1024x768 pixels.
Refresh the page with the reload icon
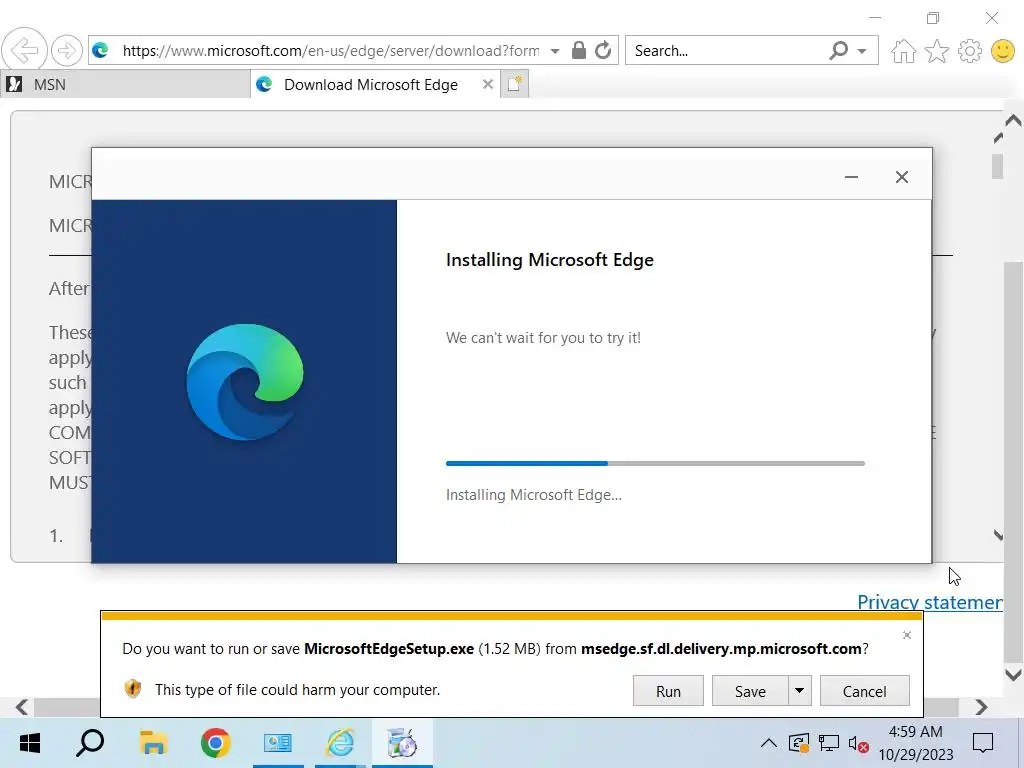[x=603, y=50]
